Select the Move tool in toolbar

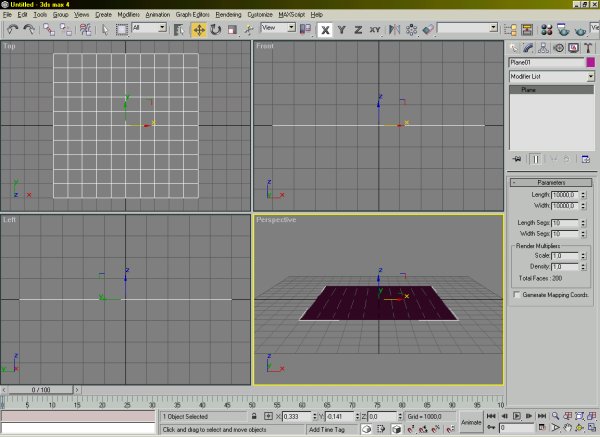[199, 30]
